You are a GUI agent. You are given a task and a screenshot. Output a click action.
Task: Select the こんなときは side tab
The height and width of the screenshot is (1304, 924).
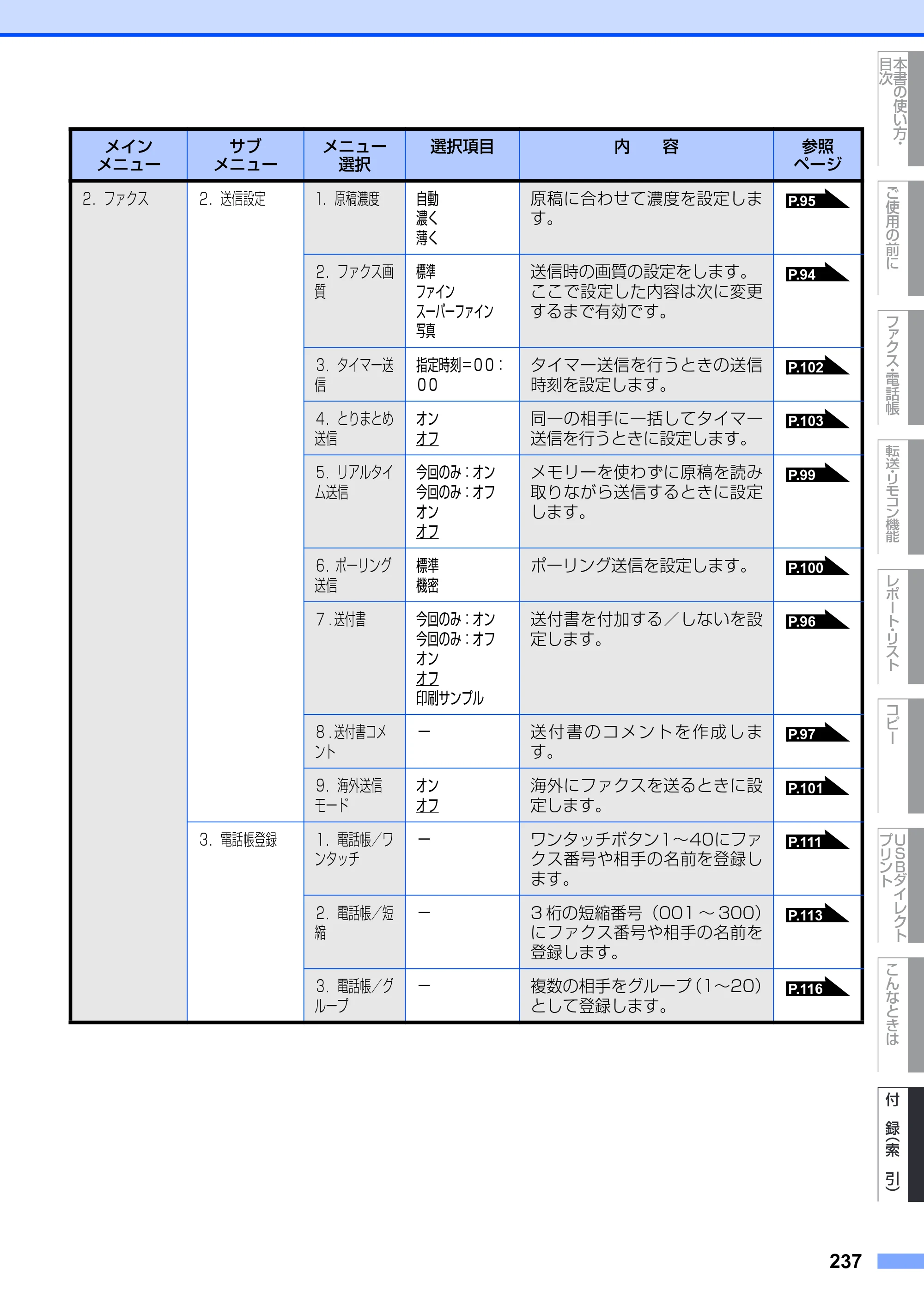[x=900, y=1014]
